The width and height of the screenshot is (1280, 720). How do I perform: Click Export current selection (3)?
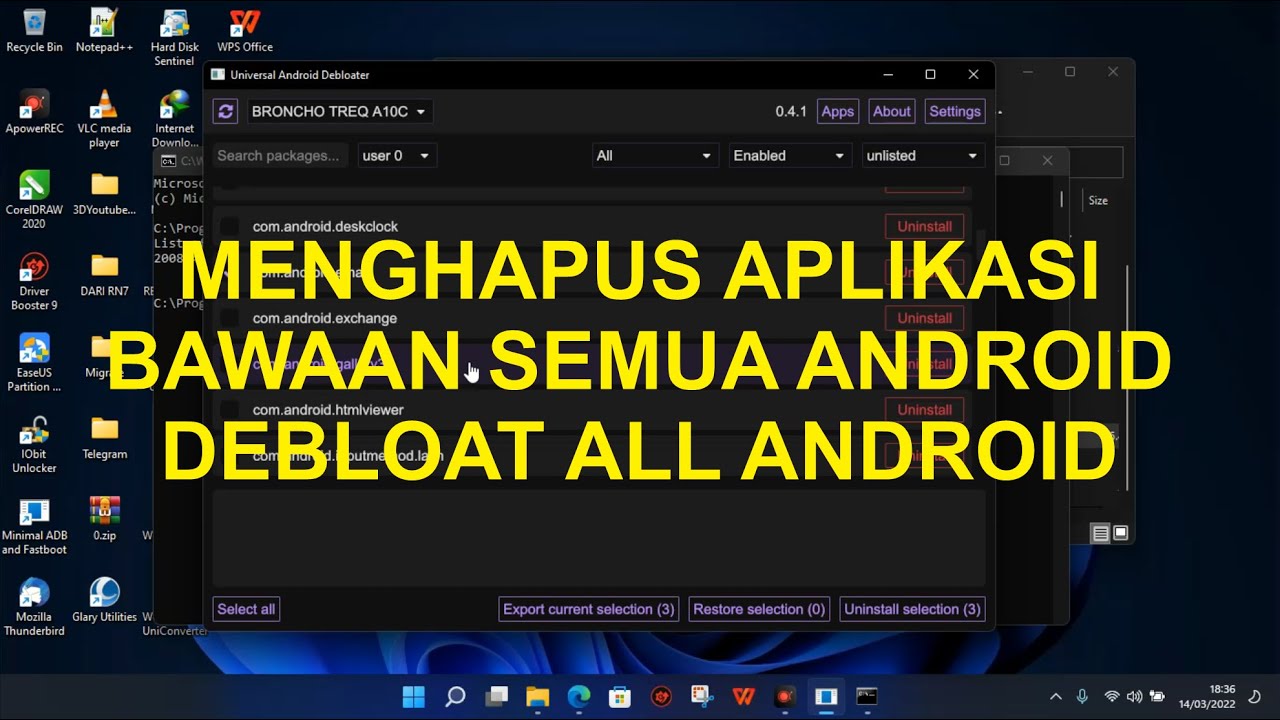[589, 609]
